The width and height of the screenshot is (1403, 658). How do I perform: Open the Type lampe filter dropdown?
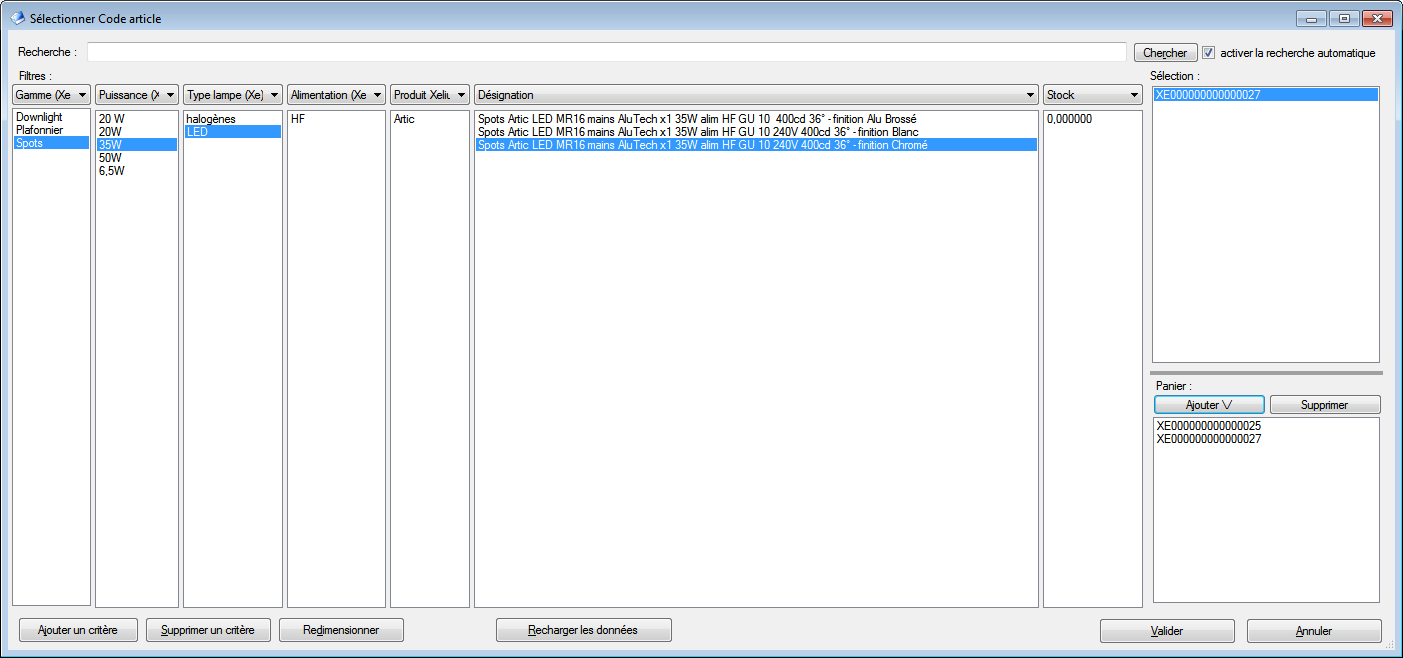pos(233,95)
